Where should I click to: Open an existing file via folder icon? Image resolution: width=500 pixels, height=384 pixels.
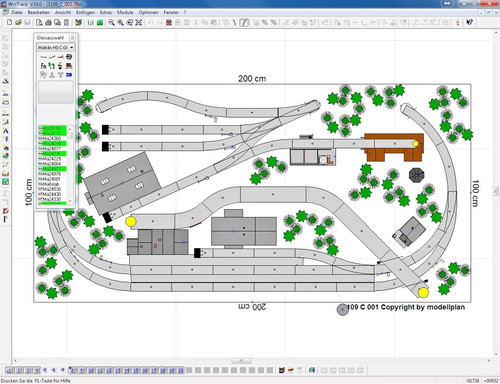(18, 22)
